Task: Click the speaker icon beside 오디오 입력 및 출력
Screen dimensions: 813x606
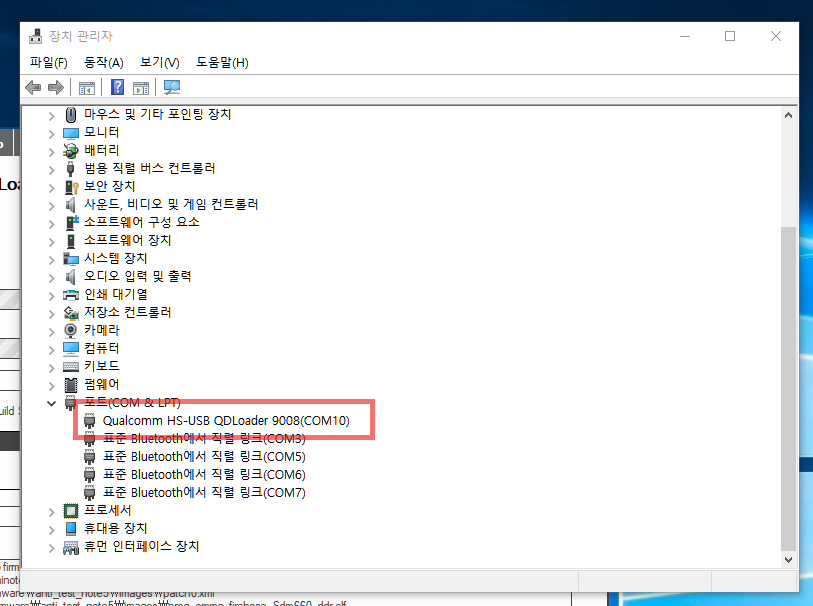Action: coord(71,277)
